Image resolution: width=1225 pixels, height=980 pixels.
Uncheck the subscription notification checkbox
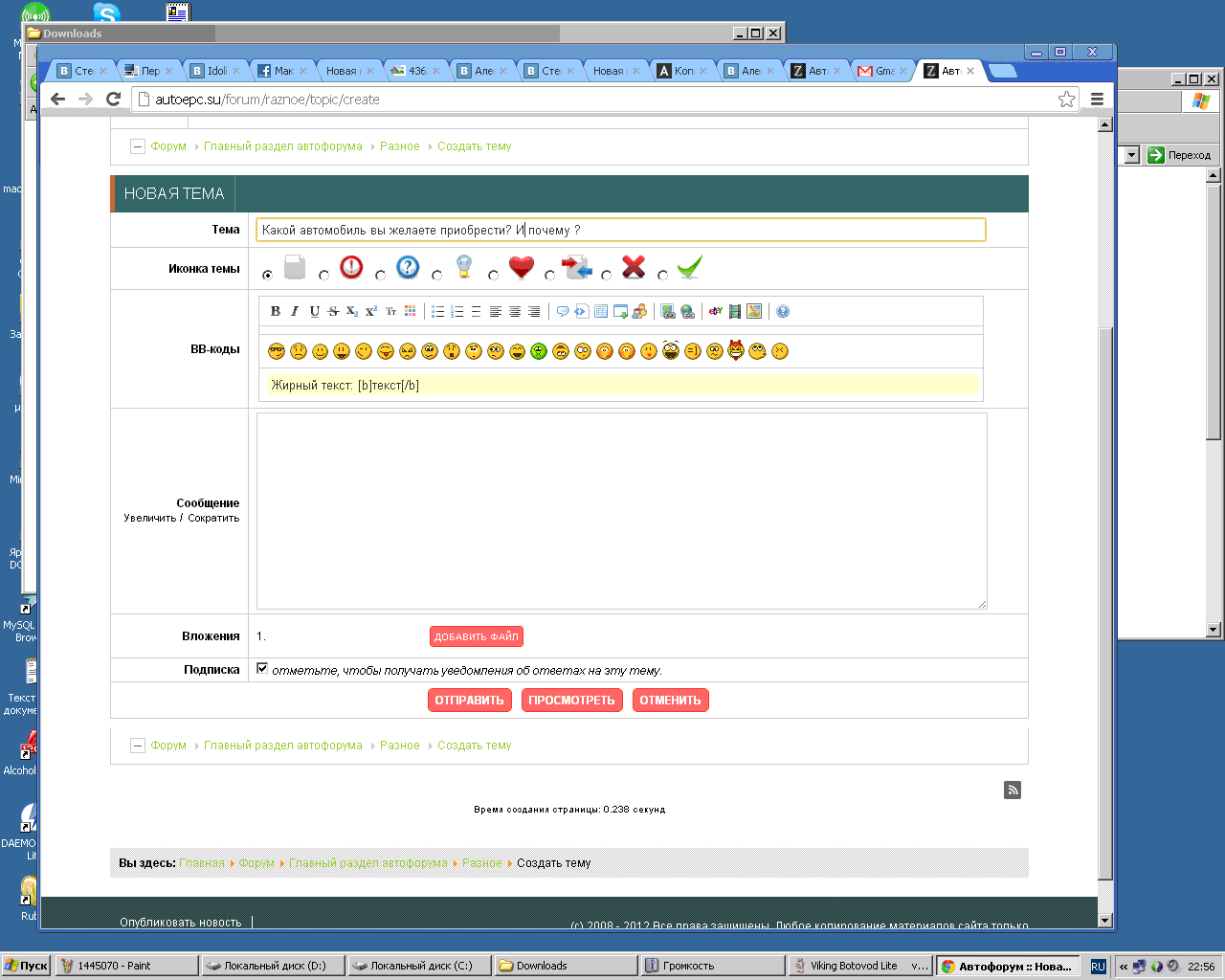pyautogui.click(x=262, y=669)
